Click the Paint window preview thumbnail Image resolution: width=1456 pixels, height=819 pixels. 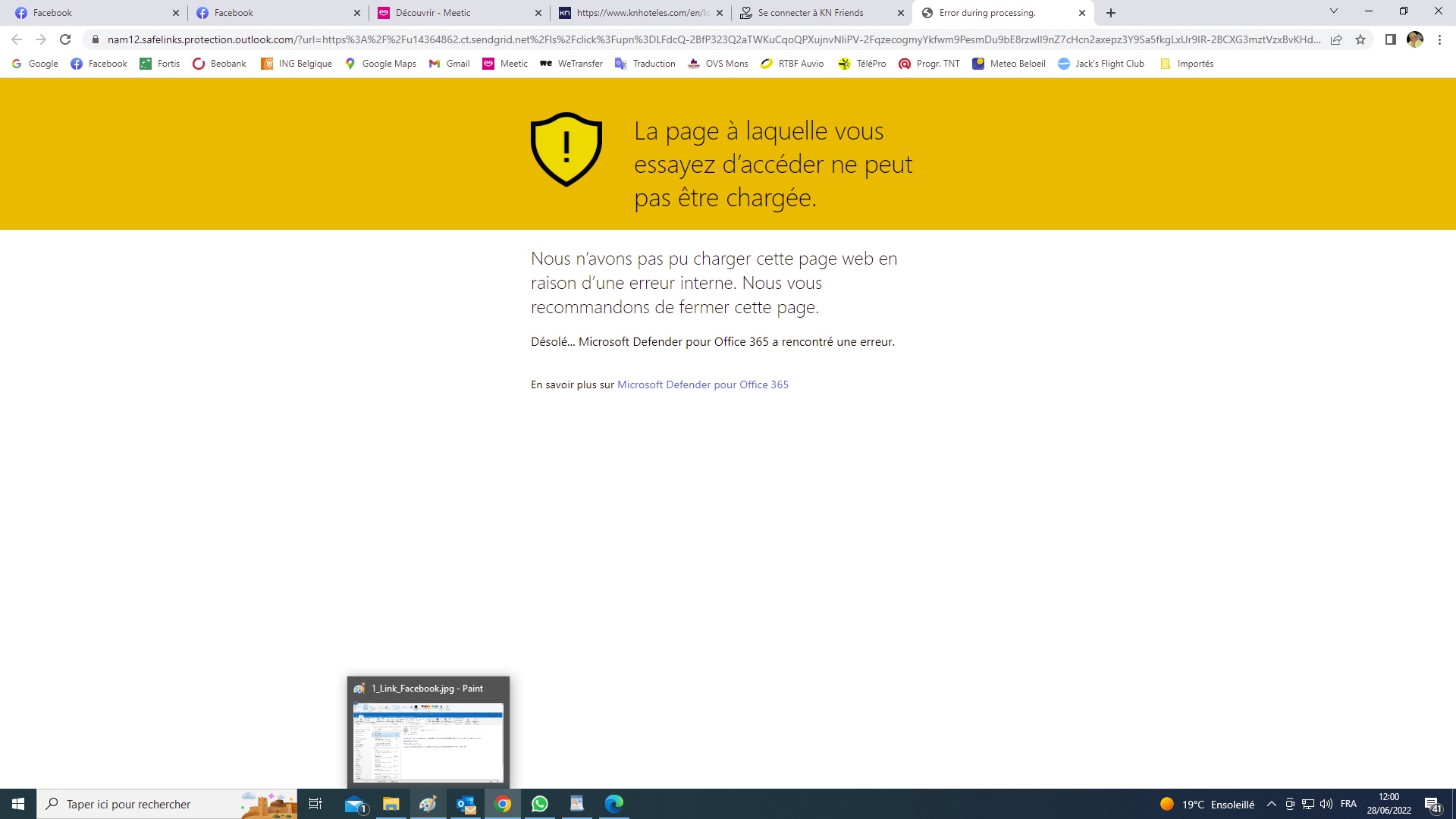428,742
